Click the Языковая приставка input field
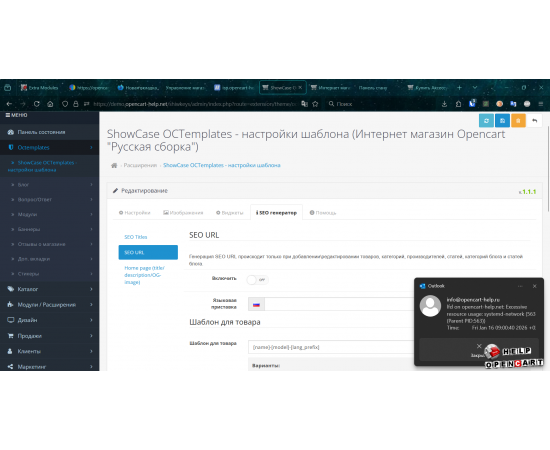This screenshot has height=450, width=550. (x=339, y=304)
